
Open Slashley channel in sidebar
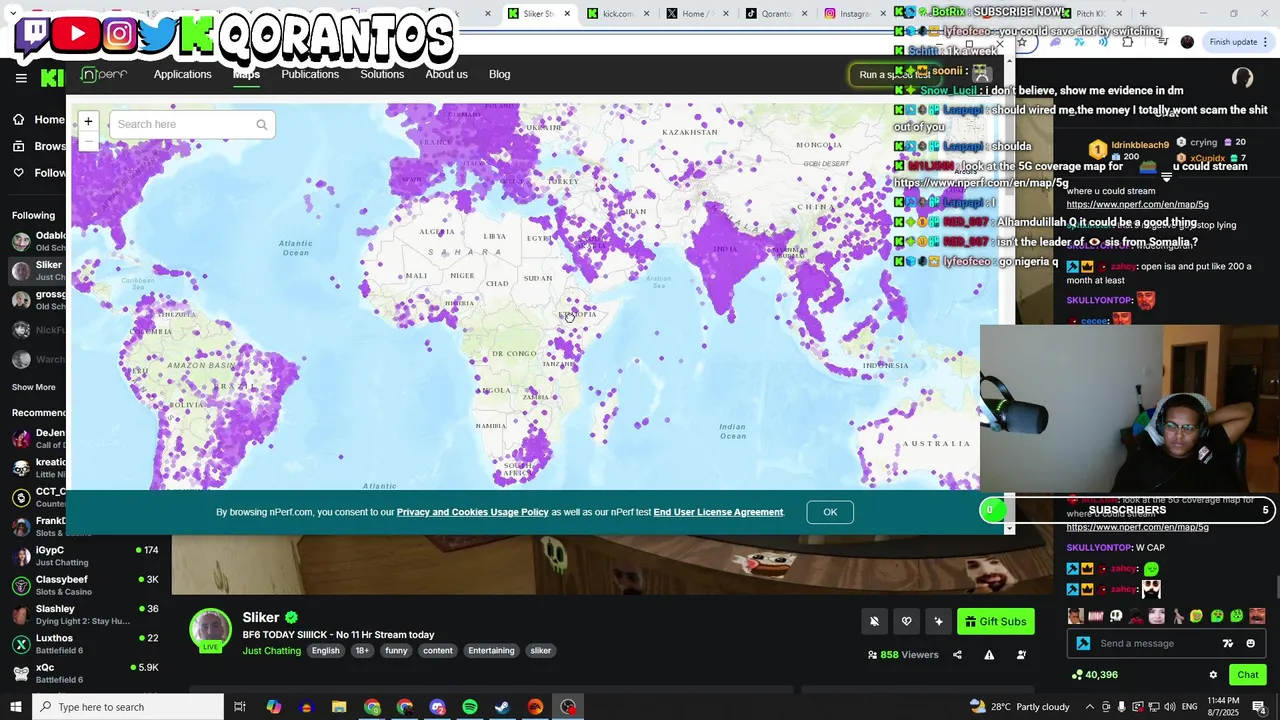85,614
